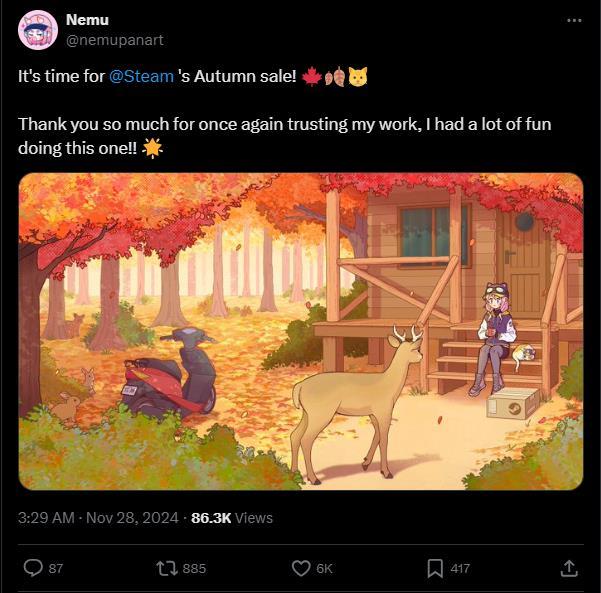This screenshot has height=593, width=601.
Task: View analytics via 86.3K Views
Action: pos(232,517)
